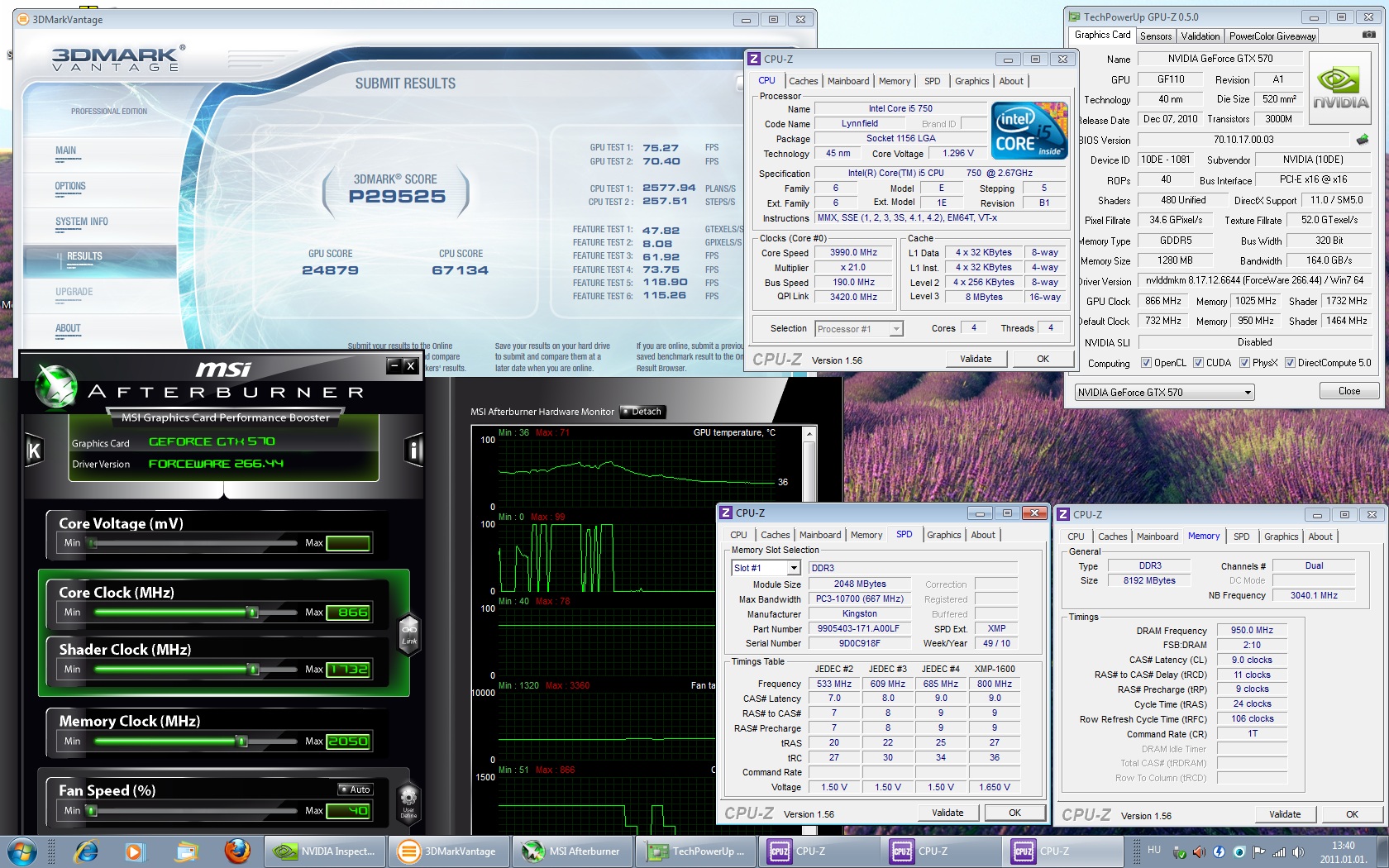
Task: Click the 3DMark score P29525
Action: (x=397, y=197)
